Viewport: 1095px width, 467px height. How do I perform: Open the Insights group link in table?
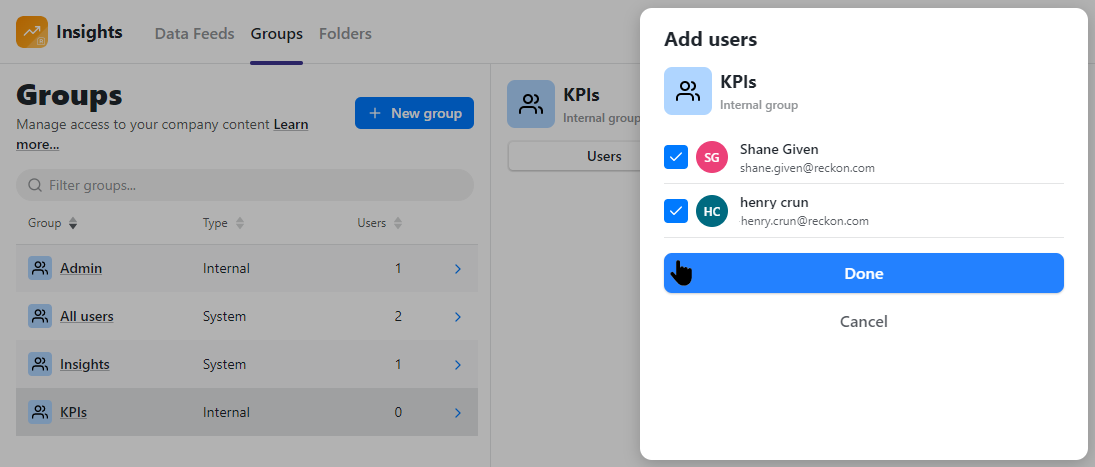pyautogui.click(x=84, y=364)
